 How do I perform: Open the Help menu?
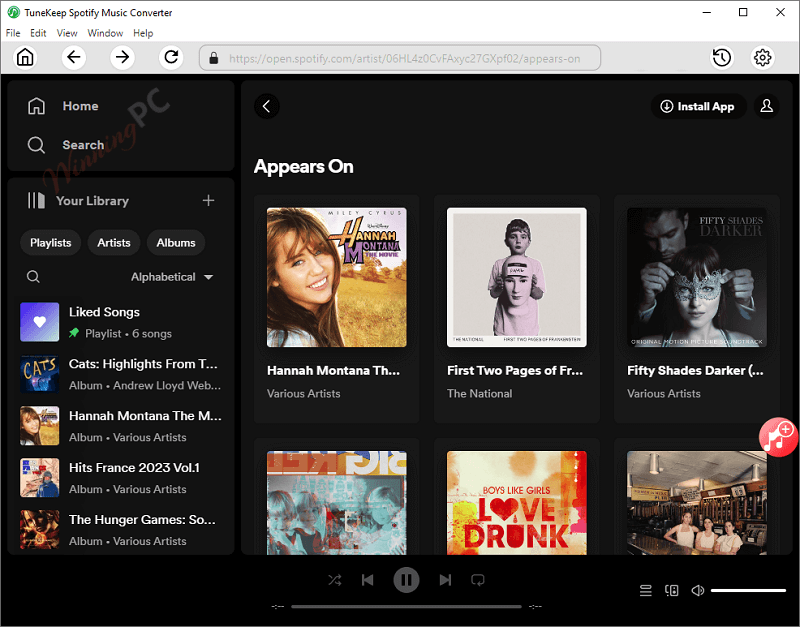pyautogui.click(x=143, y=33)
